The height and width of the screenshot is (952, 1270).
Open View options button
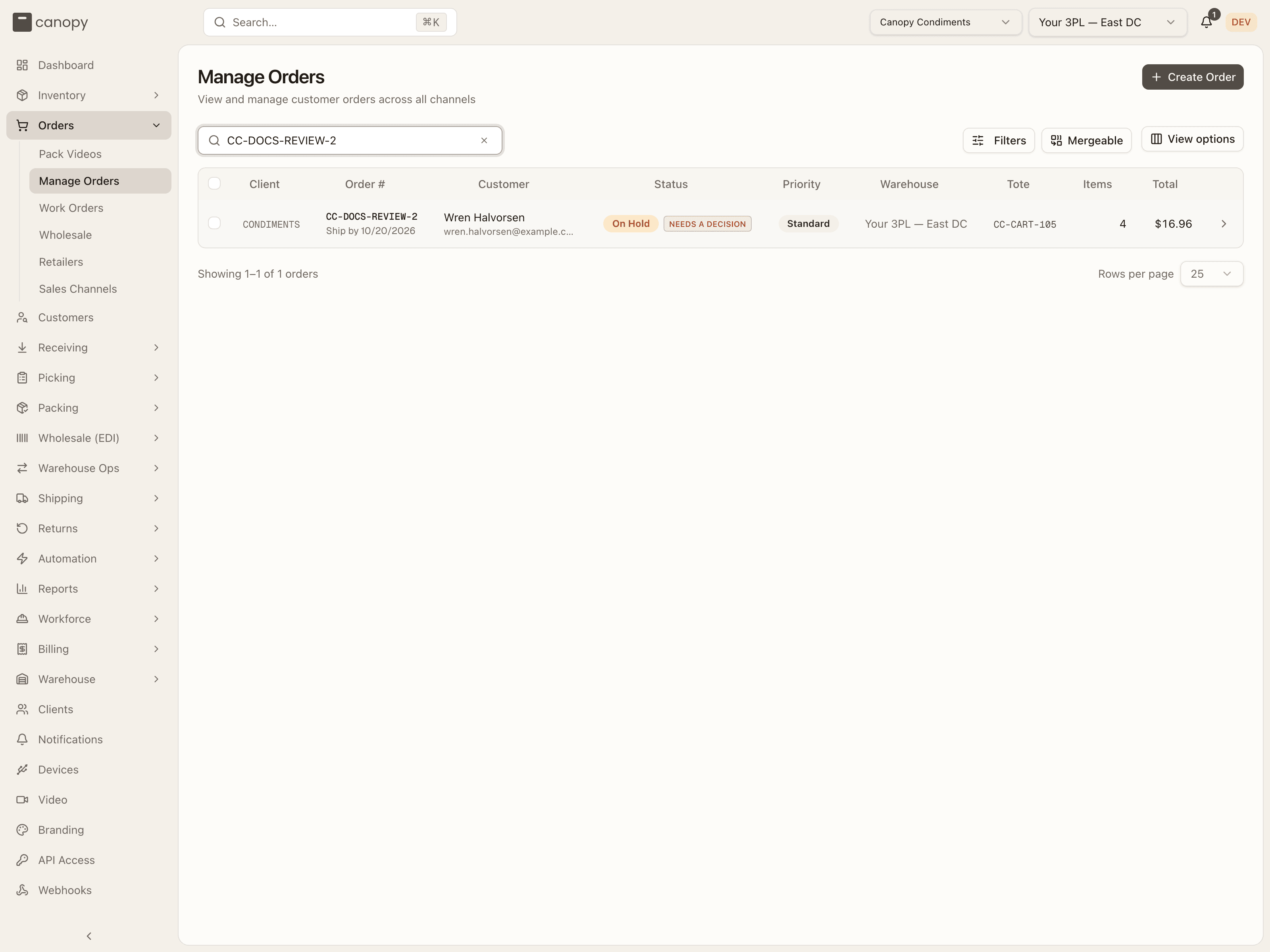(x=1193, y=139)
